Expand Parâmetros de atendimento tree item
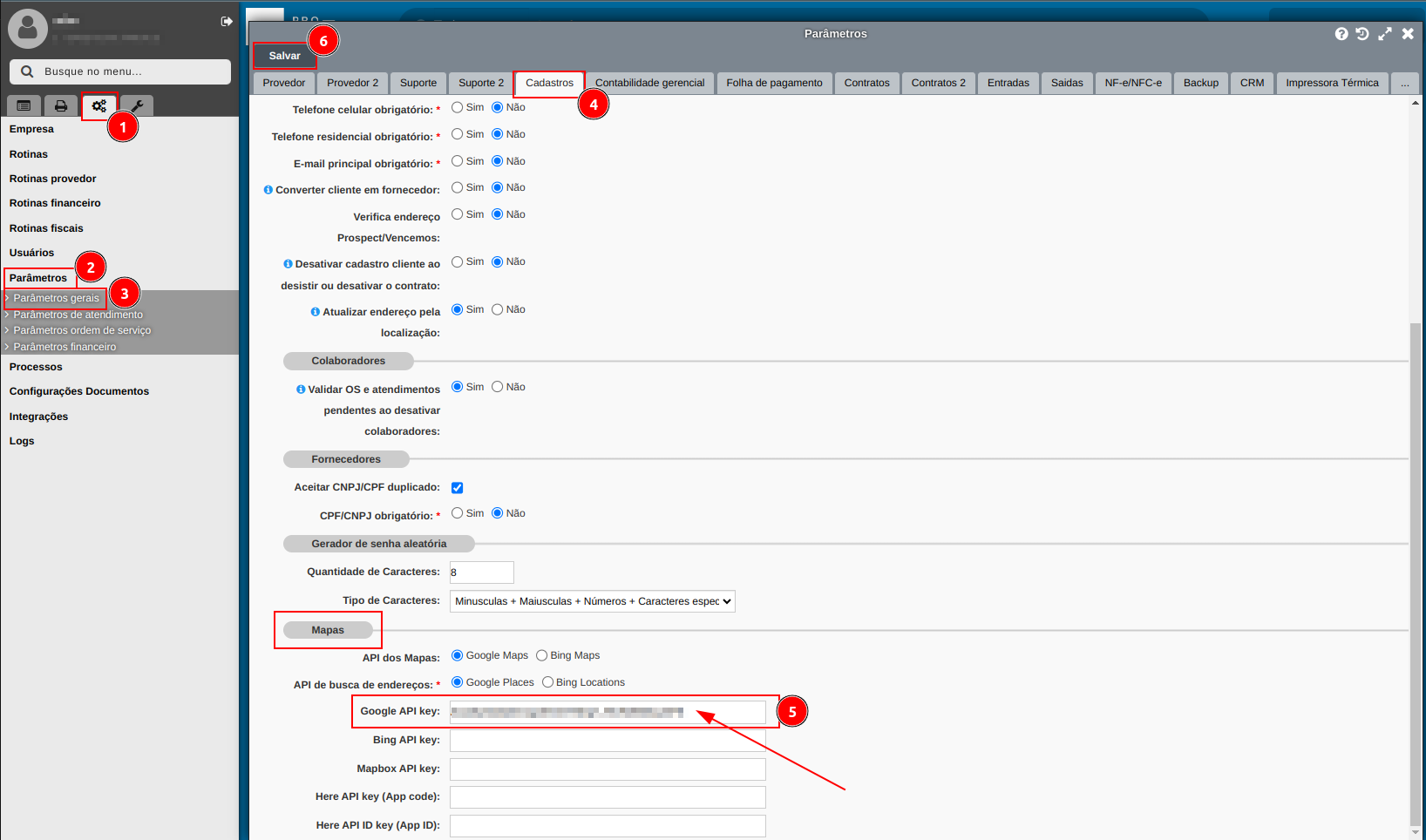 click(x=78, y=315)
